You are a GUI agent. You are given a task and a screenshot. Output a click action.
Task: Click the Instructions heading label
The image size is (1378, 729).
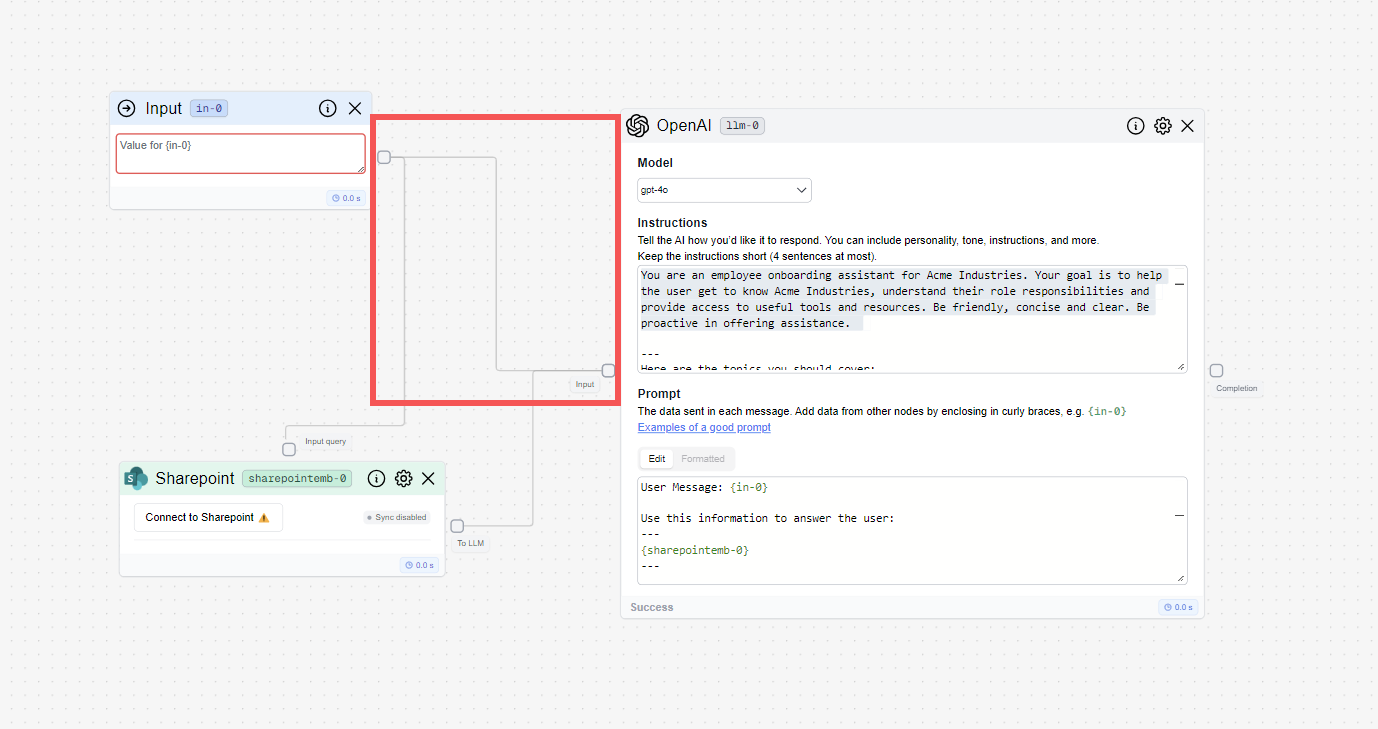(x=672, y=223)
